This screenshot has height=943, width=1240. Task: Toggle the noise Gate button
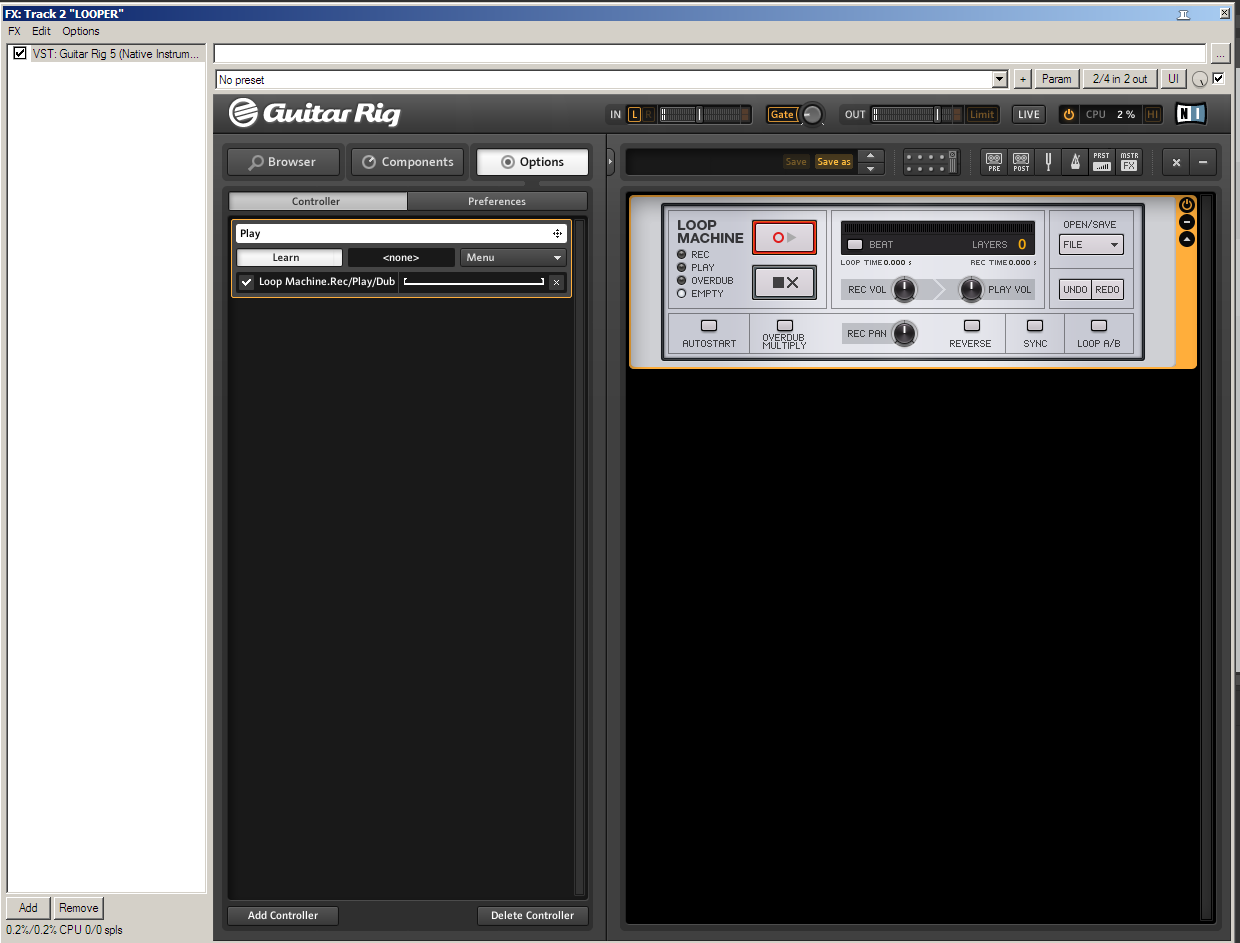tap(782, 114)
